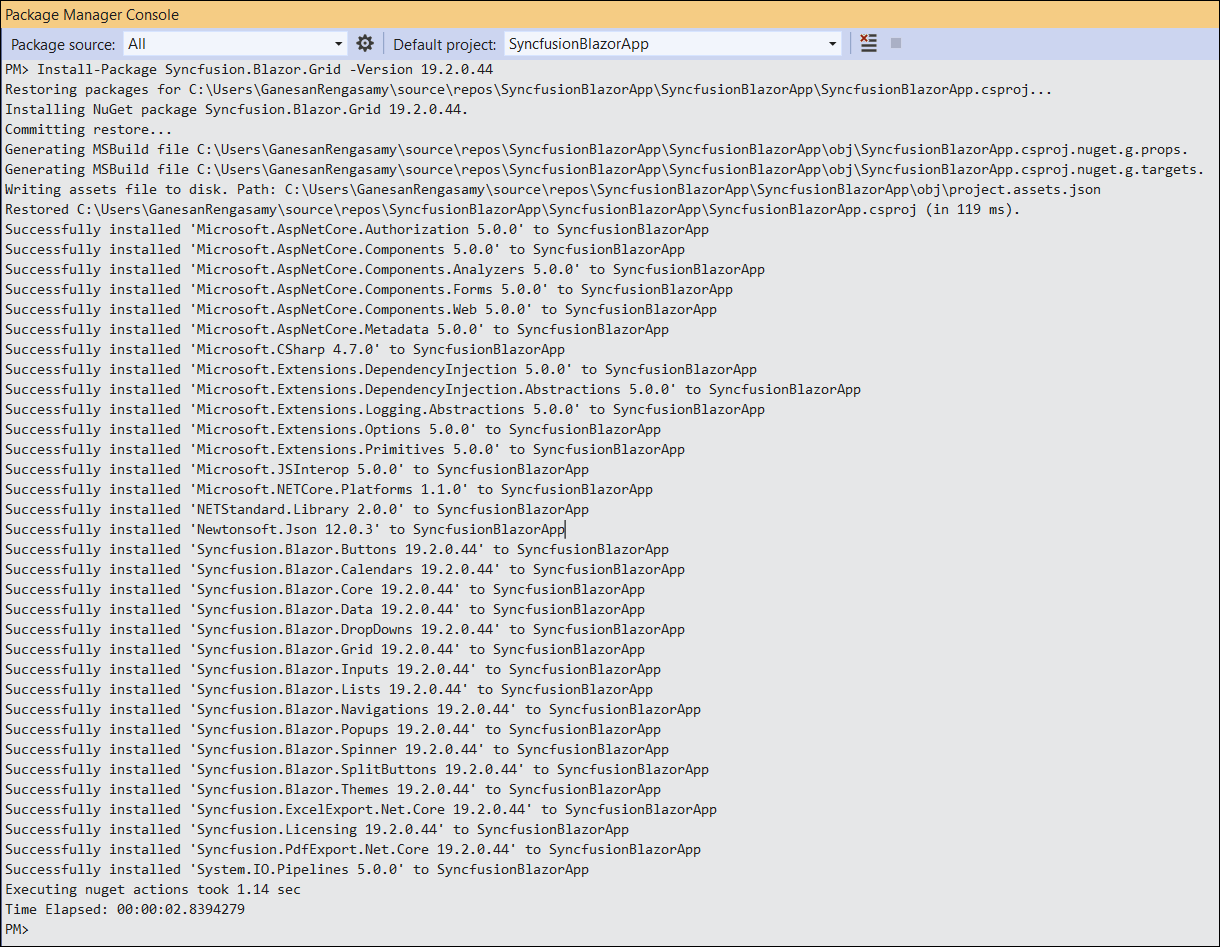Click the Microsoft.AspNetCore.Authorization 5.0.0 installed line
This screenshot has width=1220, height=947.
(357, 229)
